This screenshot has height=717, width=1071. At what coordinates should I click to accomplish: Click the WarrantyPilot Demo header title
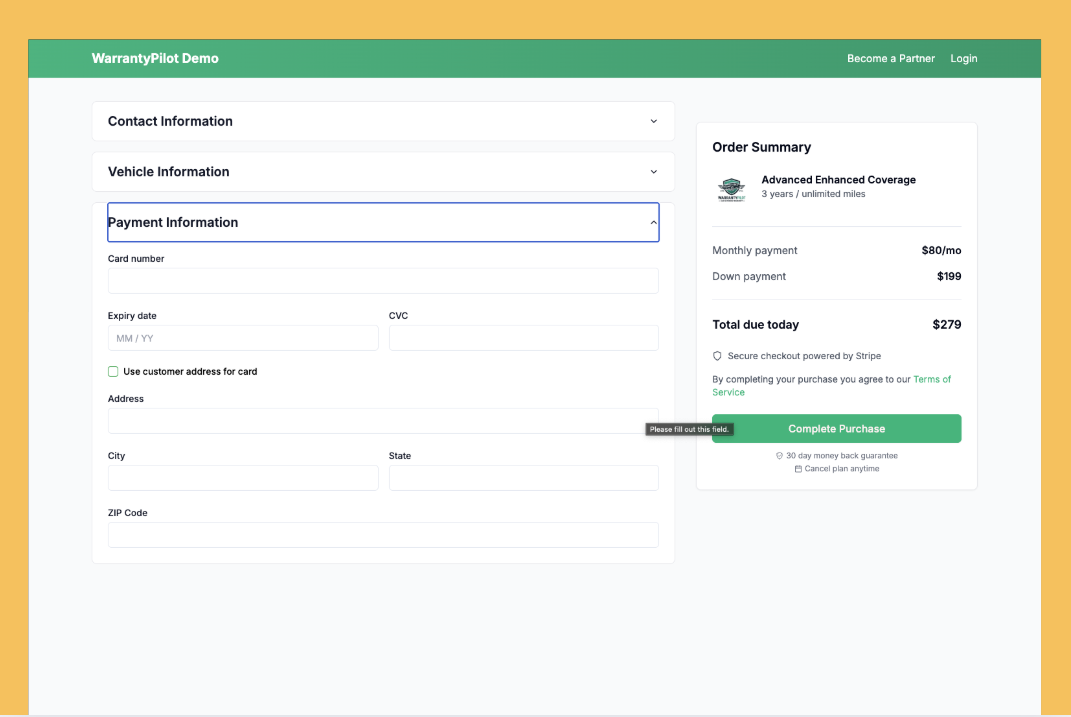[155, 59]
